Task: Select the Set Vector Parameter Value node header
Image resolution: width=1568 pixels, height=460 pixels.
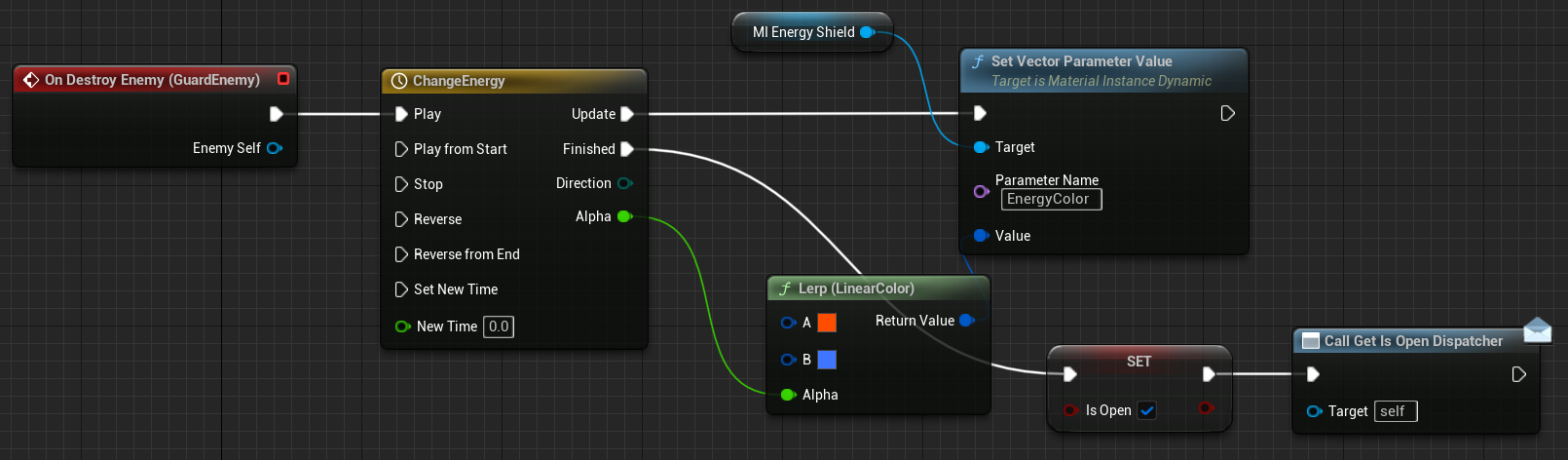Action: 1103,70
